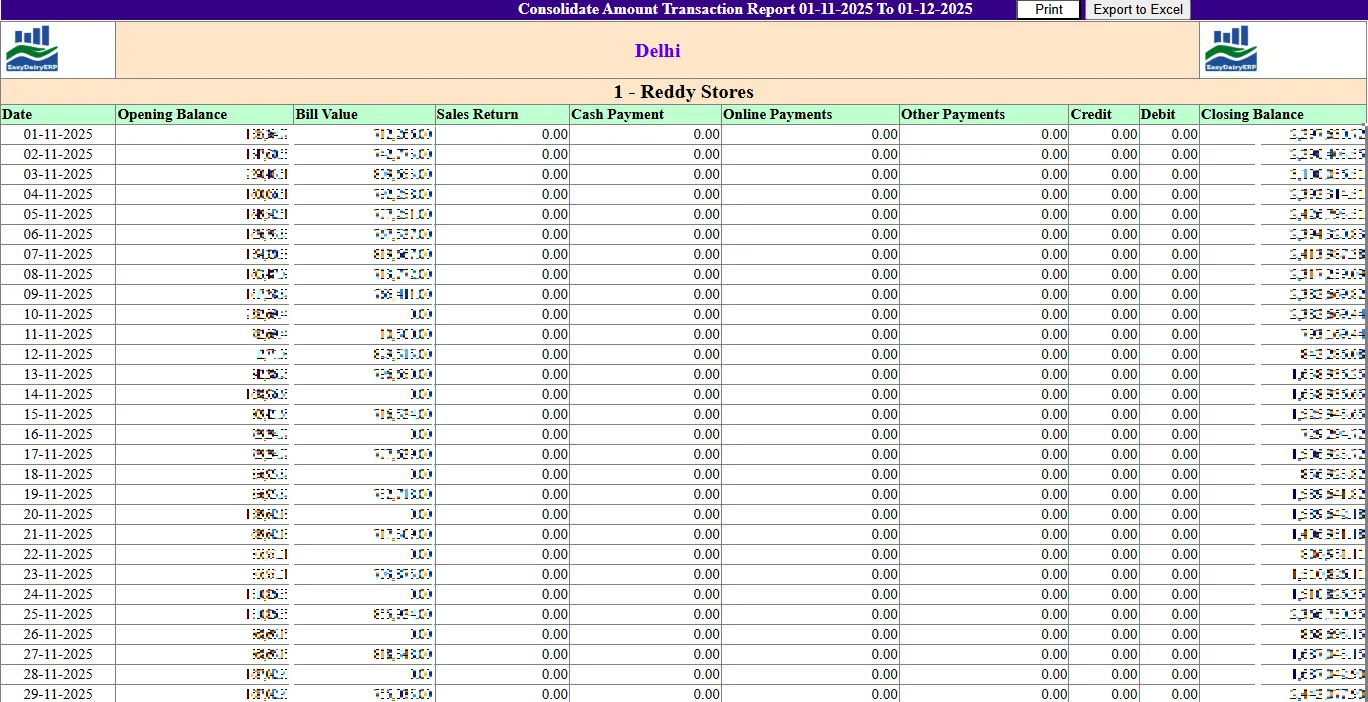Select the date cell 16-11-2025
The image size is (1368, 702).
click(58, 434)
